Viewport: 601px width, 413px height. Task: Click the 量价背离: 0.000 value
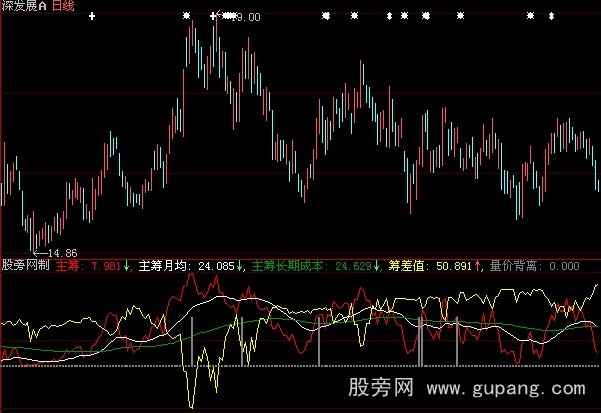click(x=535, y=266)
